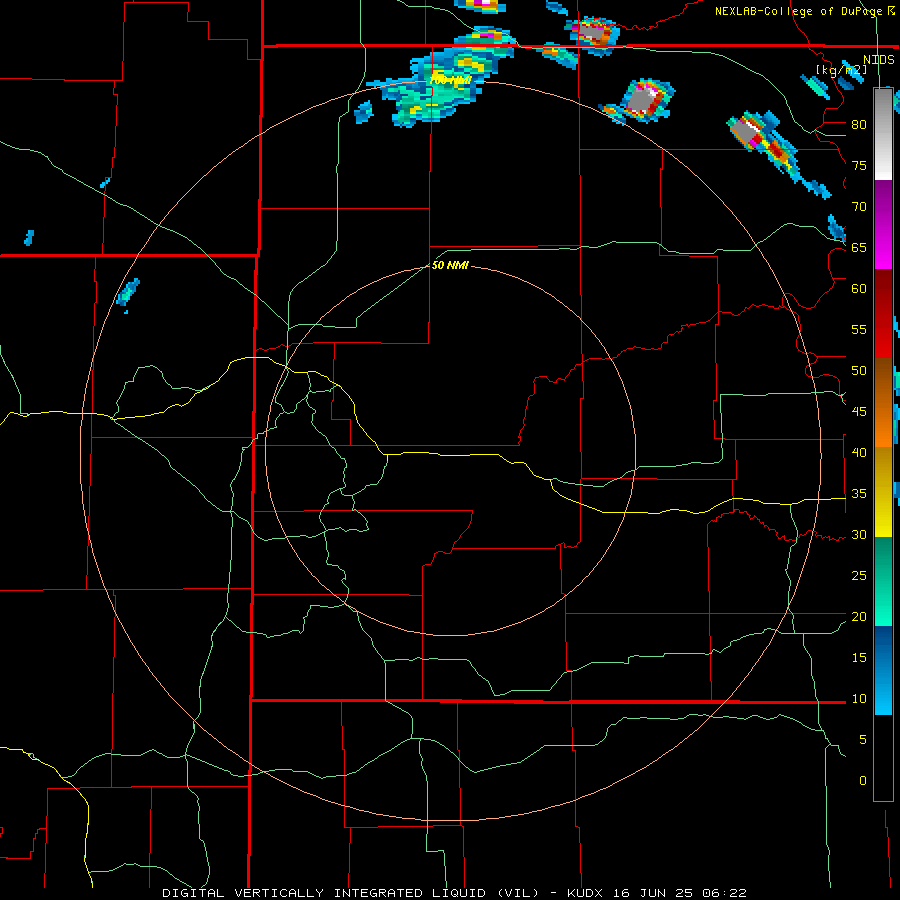Pick the green segment of the color bar
The height and width of the screenshot is (900, 900).
tap(883, 581)
